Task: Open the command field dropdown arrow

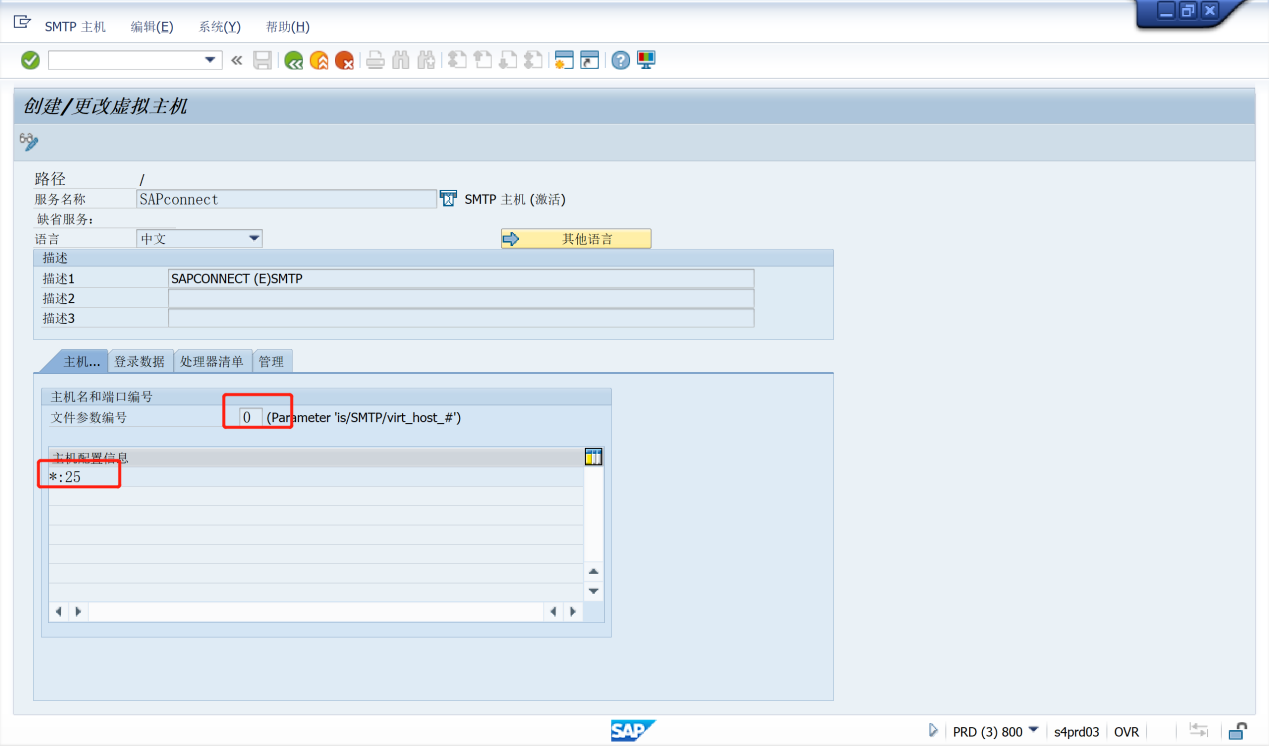Action: point(211,60)
